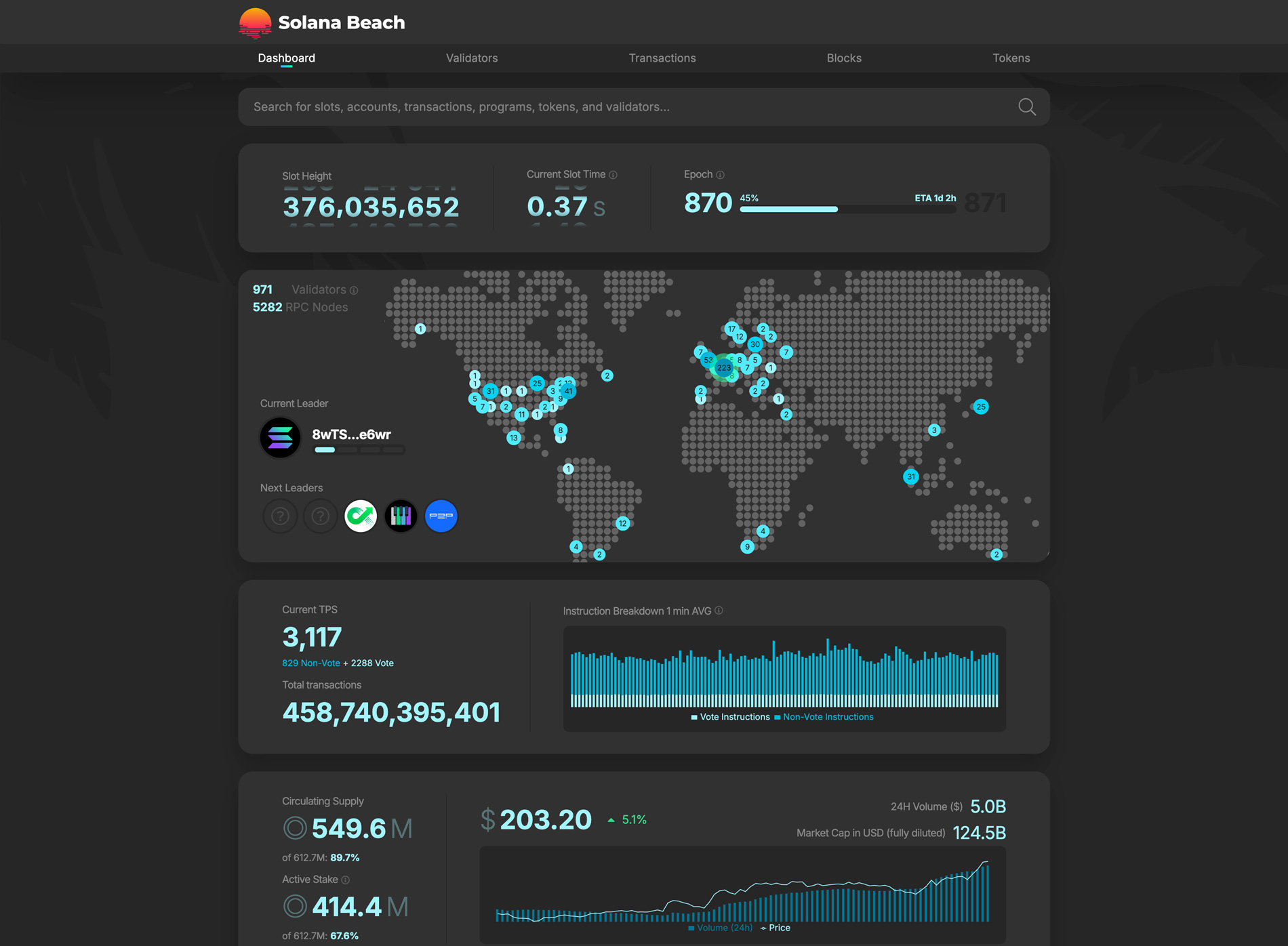Click the Solana Beach sunset logo
Screen dimensions: 1288x946
[x=255, y=21]
